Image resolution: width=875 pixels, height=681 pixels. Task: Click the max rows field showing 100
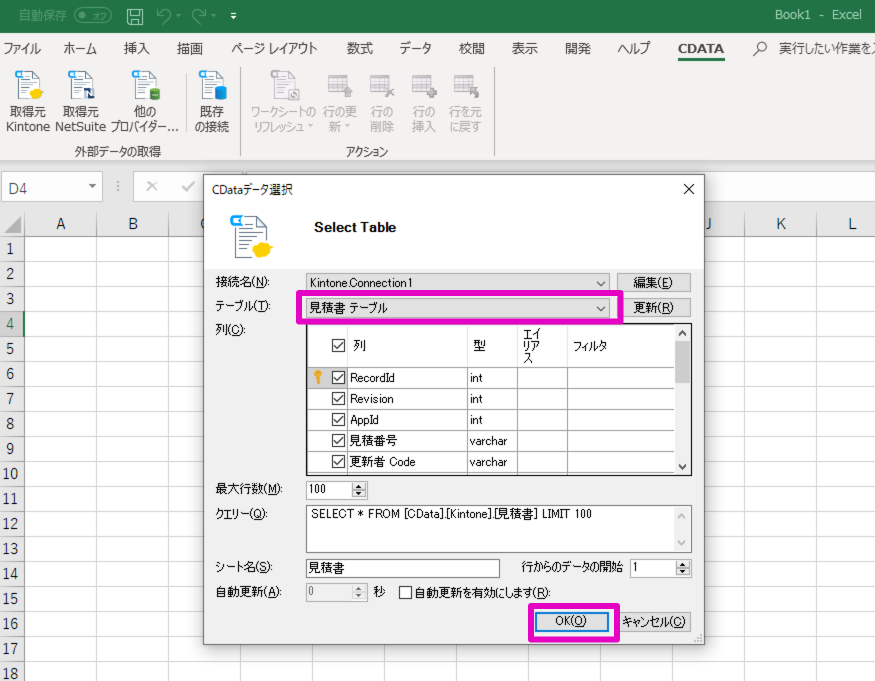pyautogui.click(x=329, y=490)
